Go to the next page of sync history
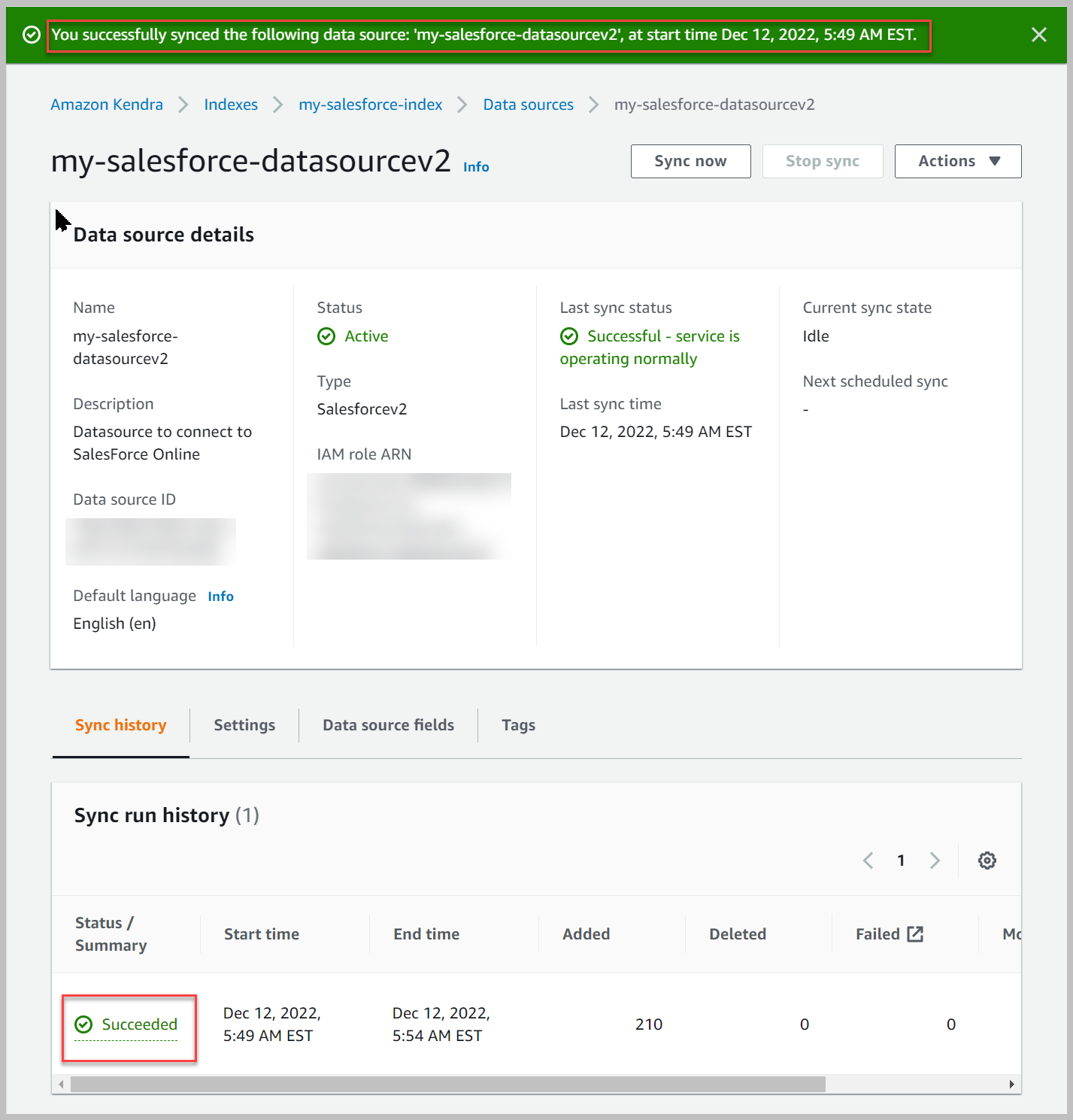 (x=935, y=860)
